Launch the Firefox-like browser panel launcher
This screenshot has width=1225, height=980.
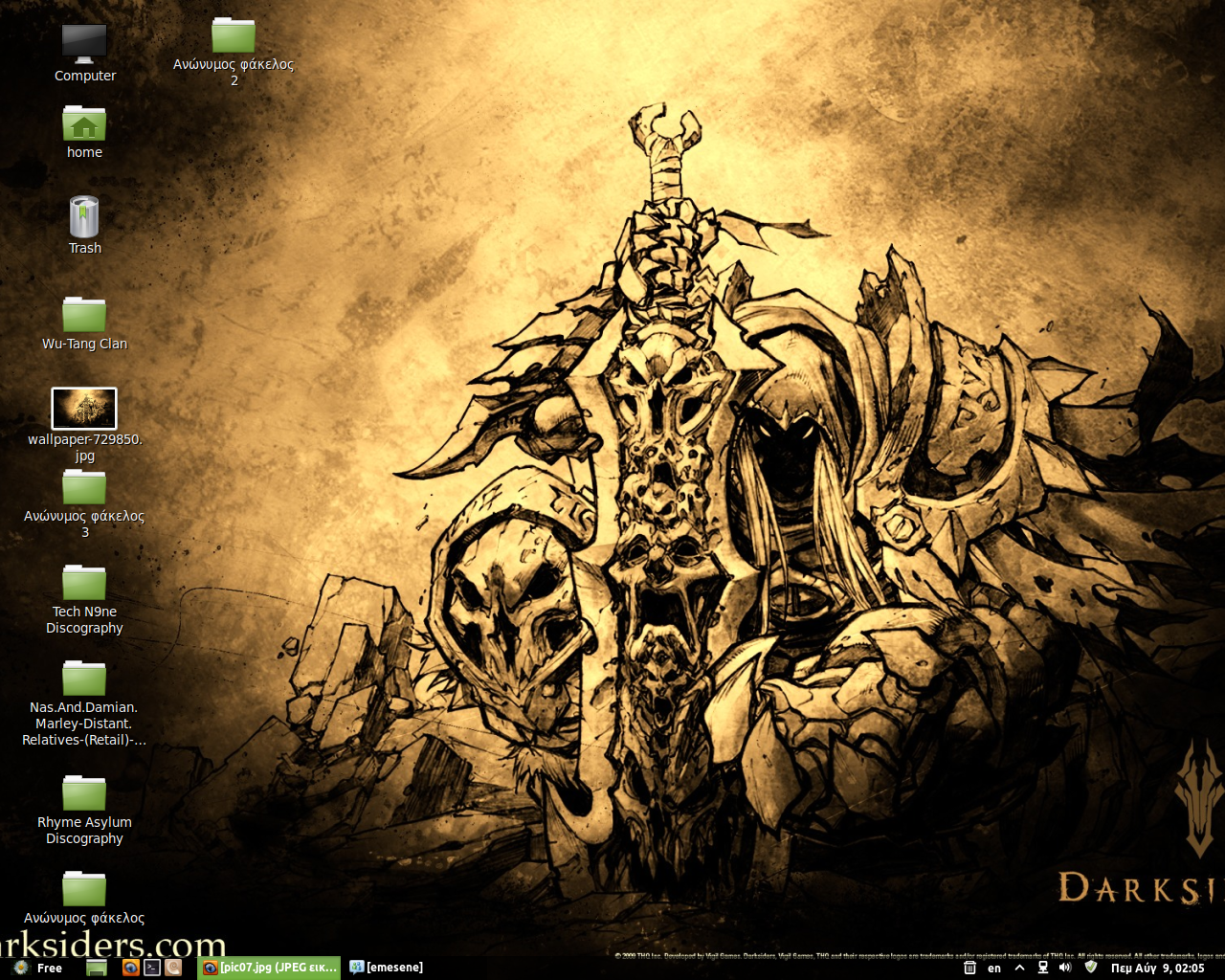(131, 968)
